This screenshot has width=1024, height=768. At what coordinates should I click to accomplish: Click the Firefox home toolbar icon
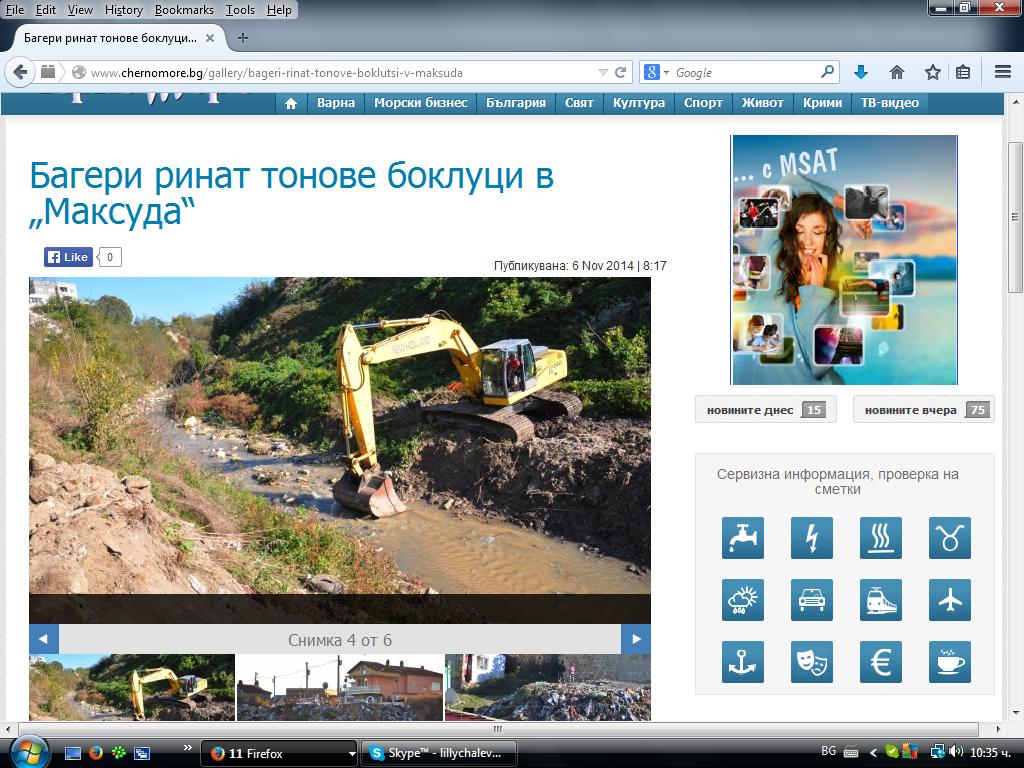pyautogui.click(x=897, y=72)
